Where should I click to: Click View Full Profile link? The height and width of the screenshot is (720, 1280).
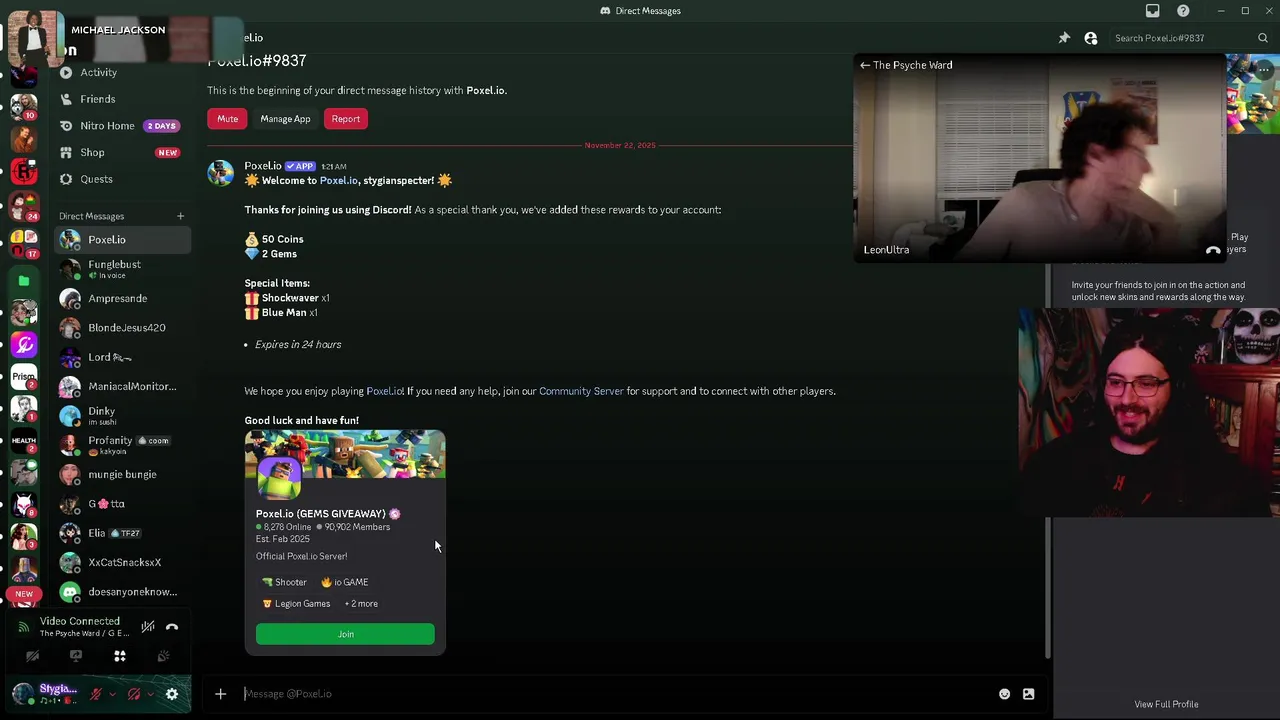(1166, 705)
